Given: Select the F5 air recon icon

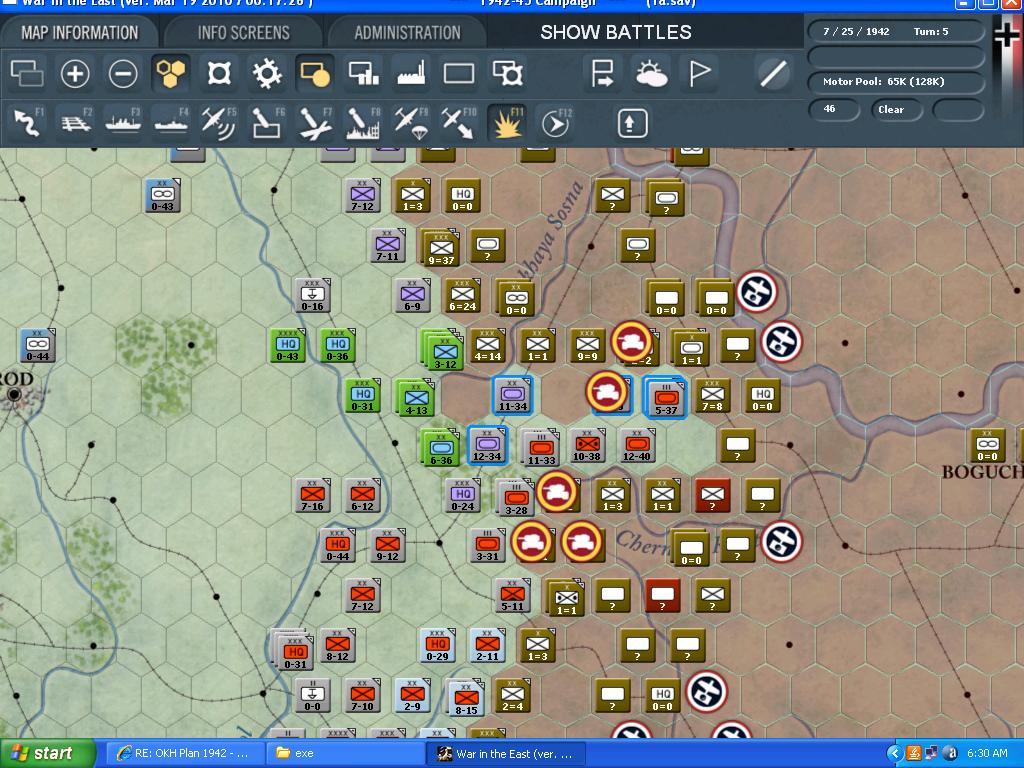Looking at the screenshot, I should click(219, 123).
